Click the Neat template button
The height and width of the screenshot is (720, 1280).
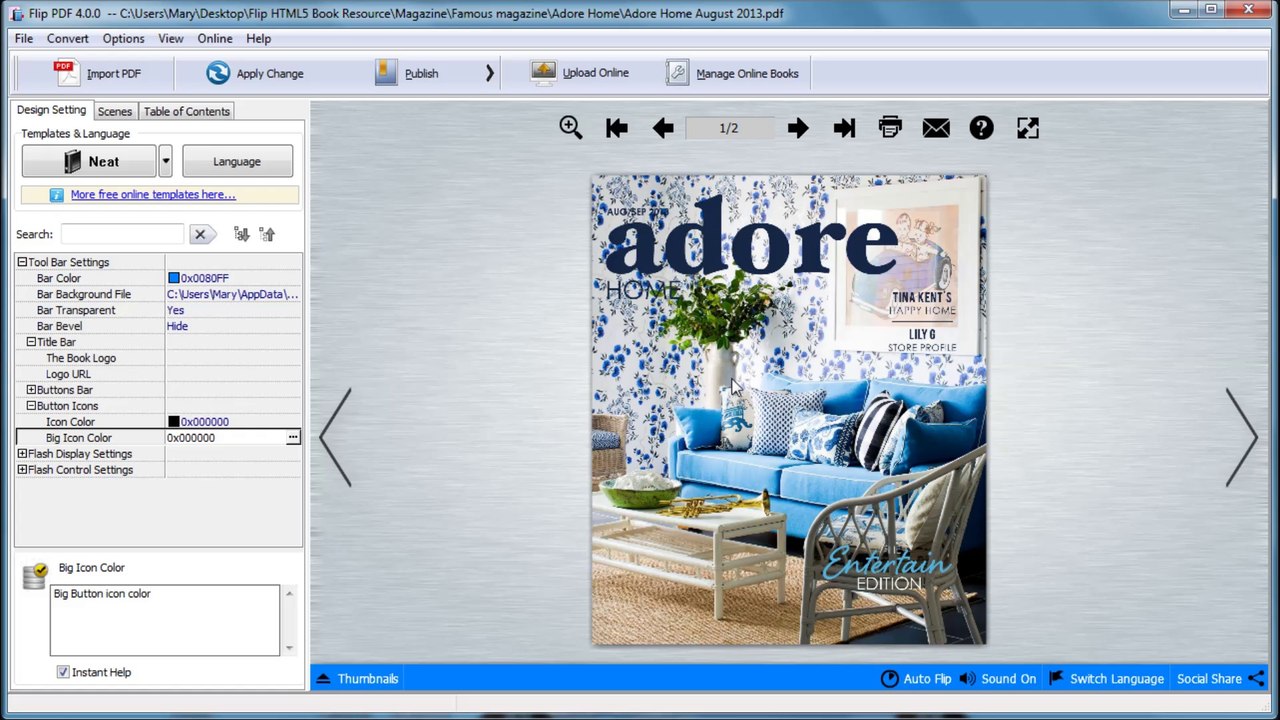point(89,161)
